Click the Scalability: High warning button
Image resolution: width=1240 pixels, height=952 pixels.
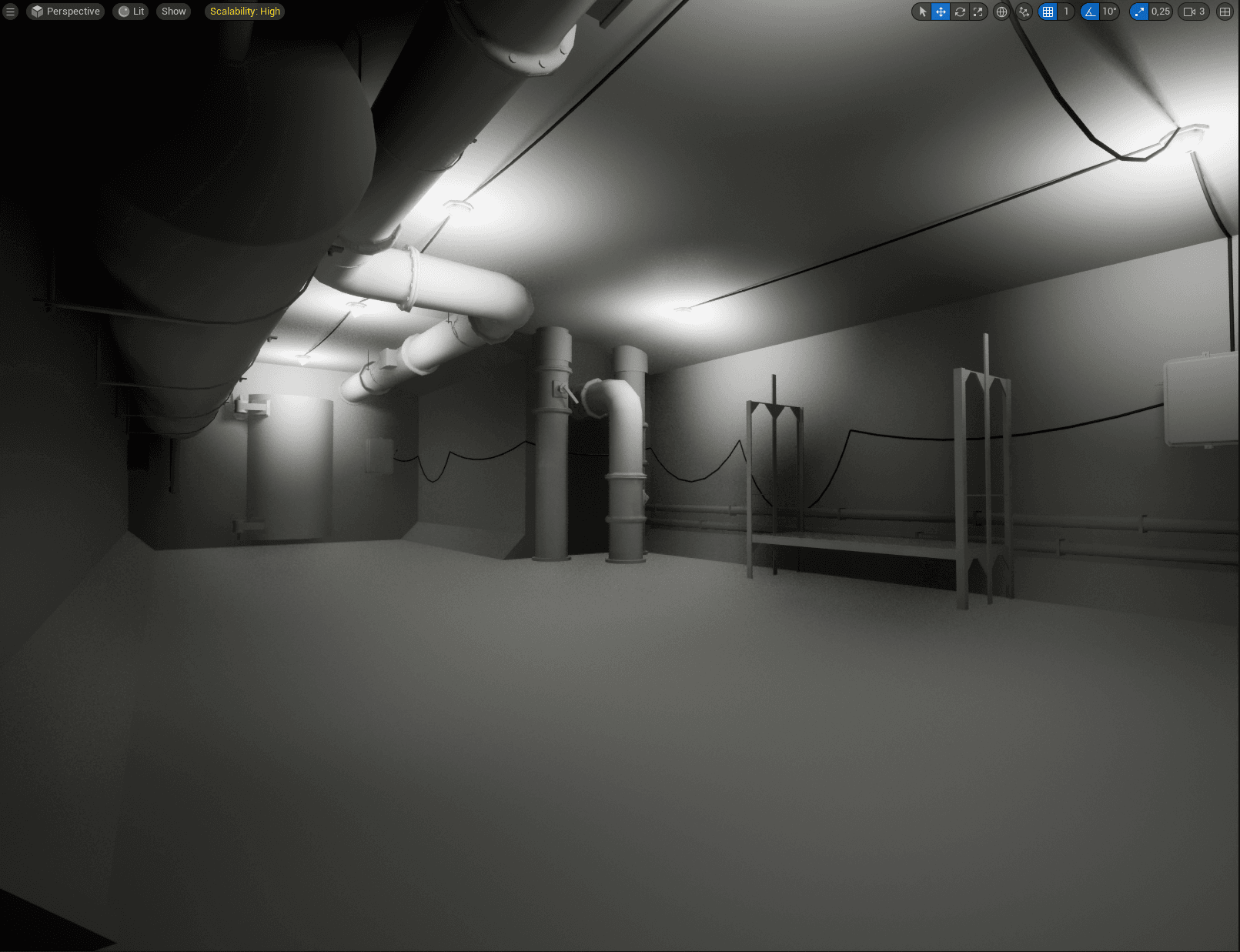[245, 12]
